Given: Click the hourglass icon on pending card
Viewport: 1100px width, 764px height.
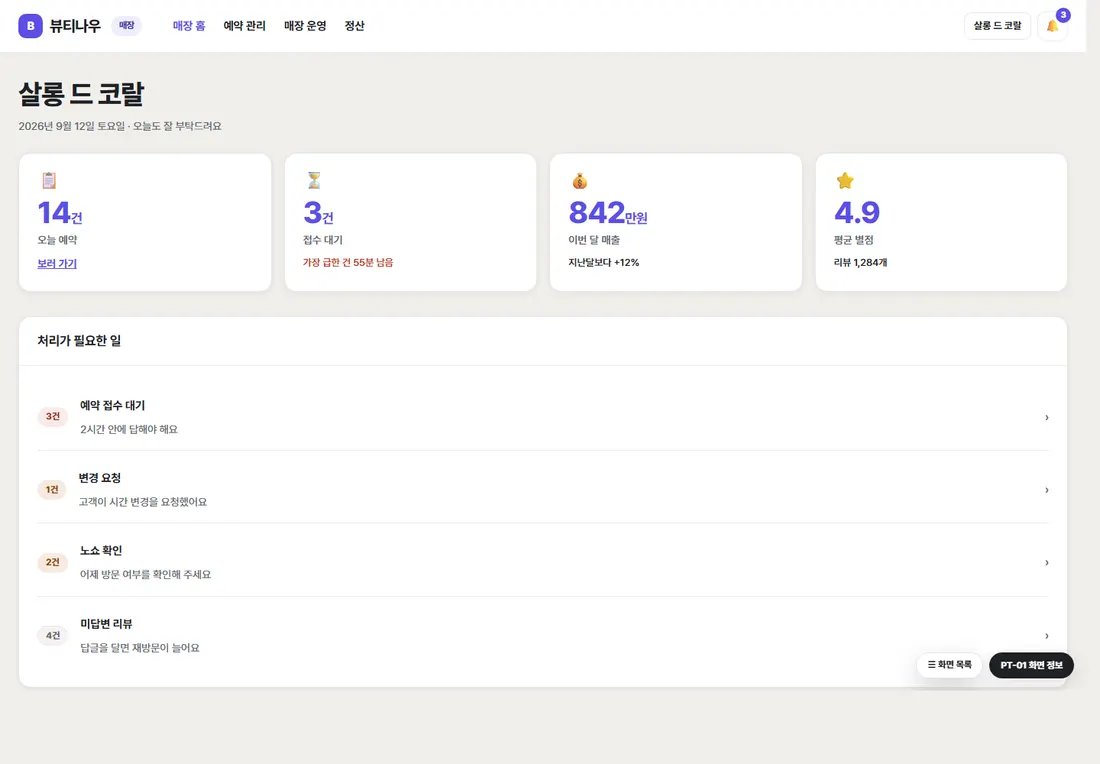Looking at the screenshot, I should point(314,180).
